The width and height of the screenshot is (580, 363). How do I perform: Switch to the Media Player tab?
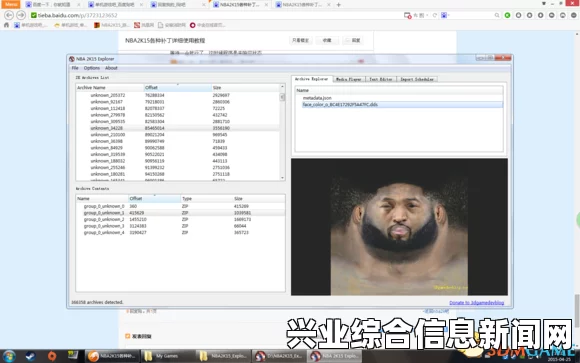point(348,79)
